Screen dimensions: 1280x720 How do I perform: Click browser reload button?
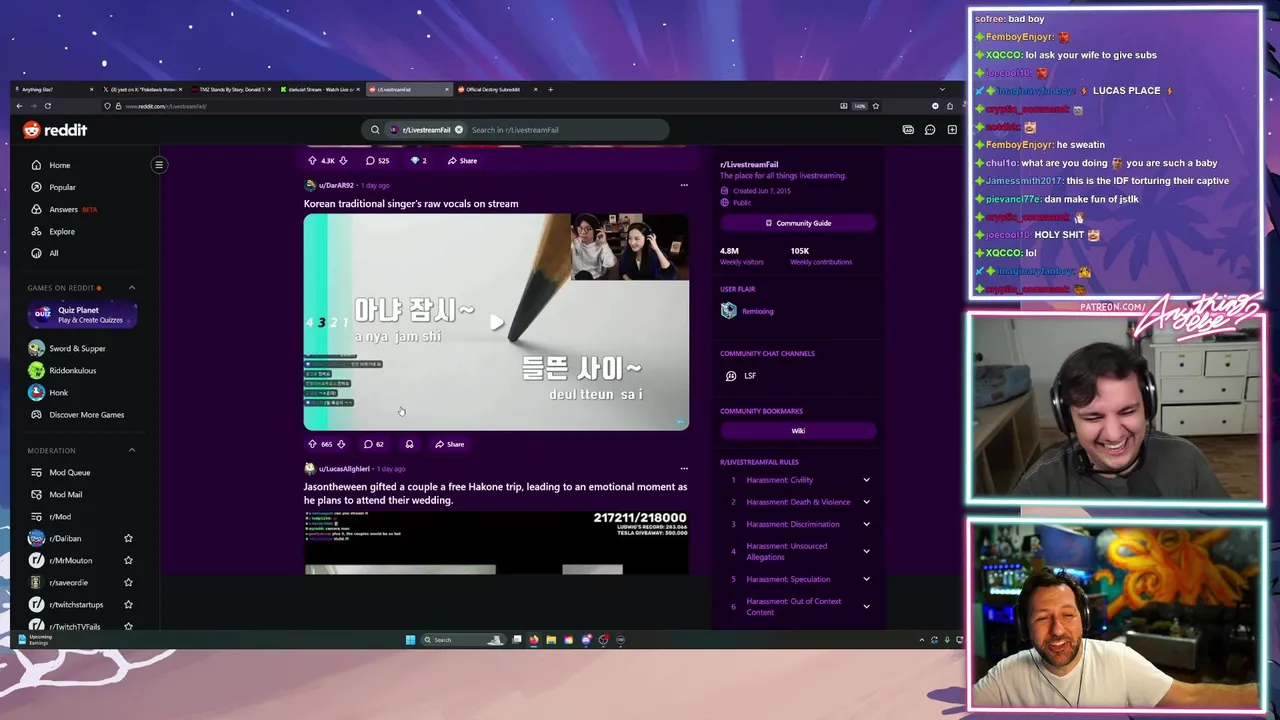[47, 106]
